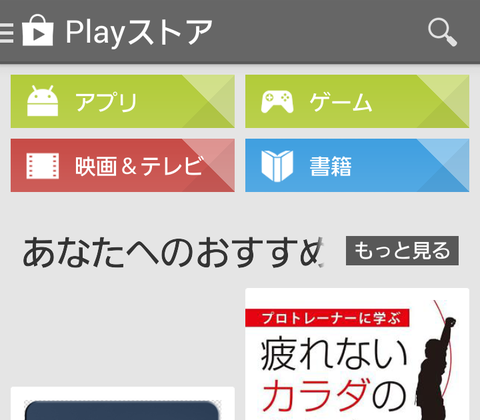Tap the red プロトレーナーに学ぶ banner
Viewport: 480px width, 420px height.
coord(327,318)
